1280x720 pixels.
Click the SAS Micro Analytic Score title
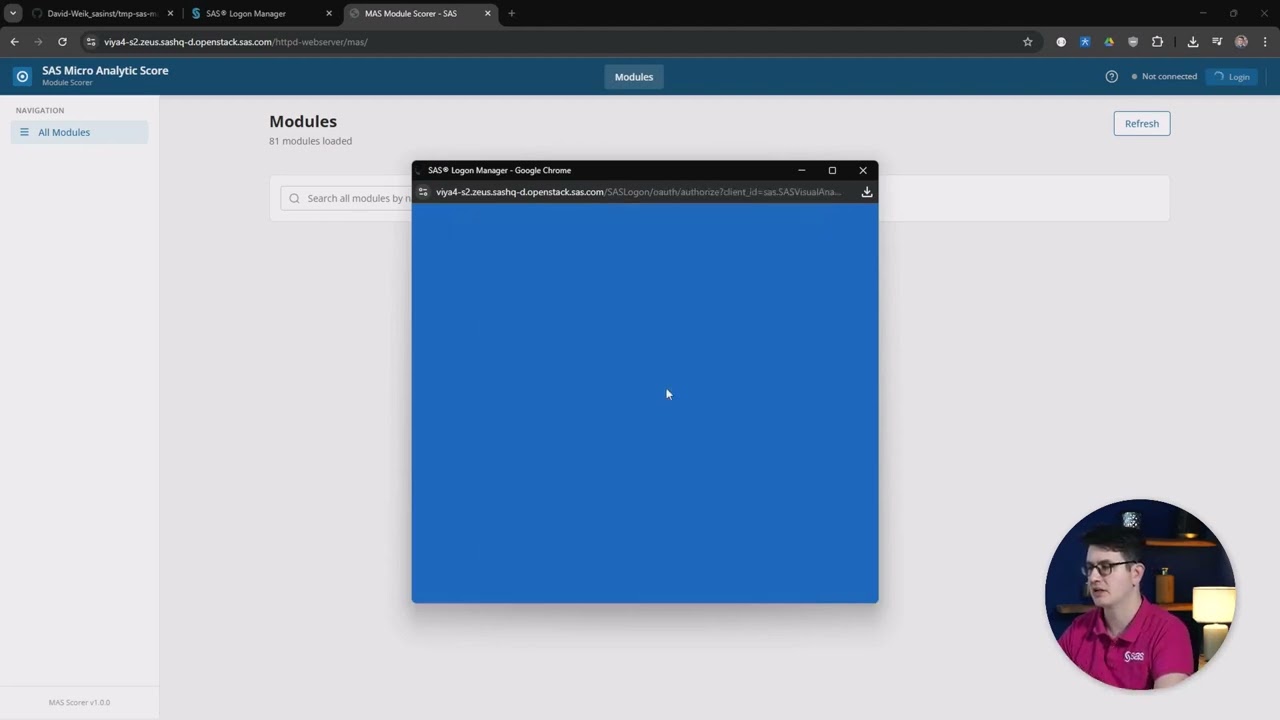[x=105, y=70]
